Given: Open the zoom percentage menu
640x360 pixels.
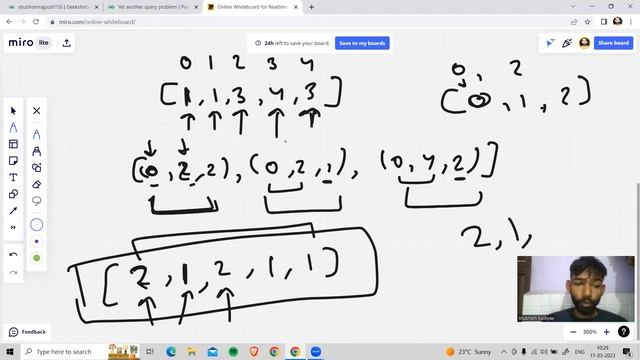Looking at the screenshot, I should (590, 332).
